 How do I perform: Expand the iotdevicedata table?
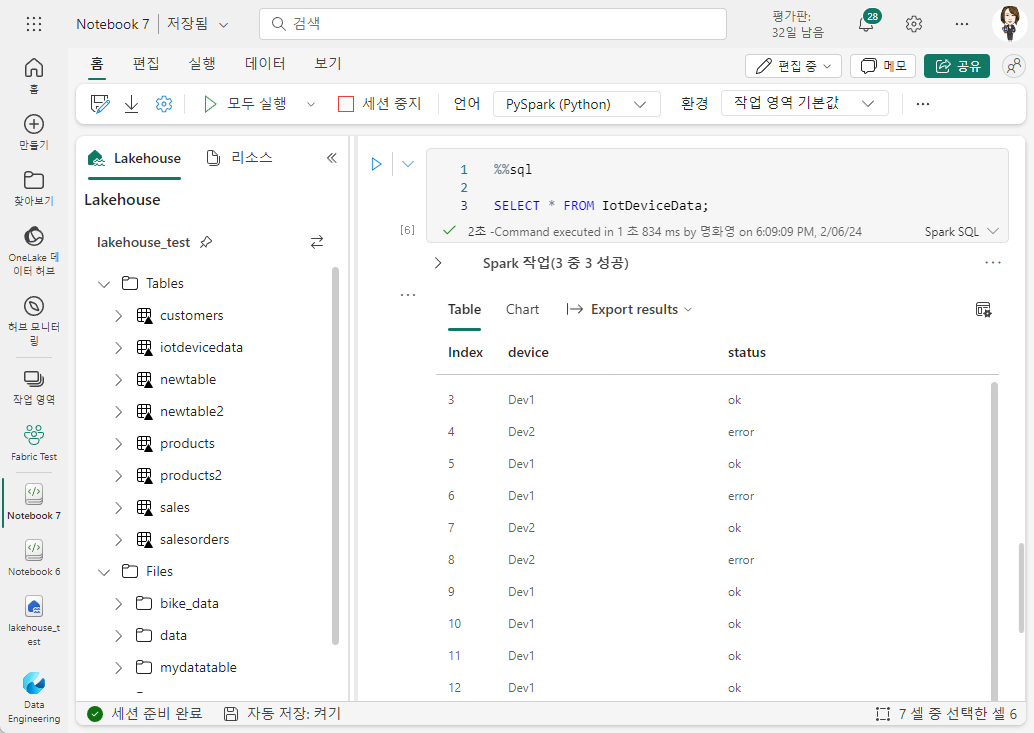(x=119, y=348)
